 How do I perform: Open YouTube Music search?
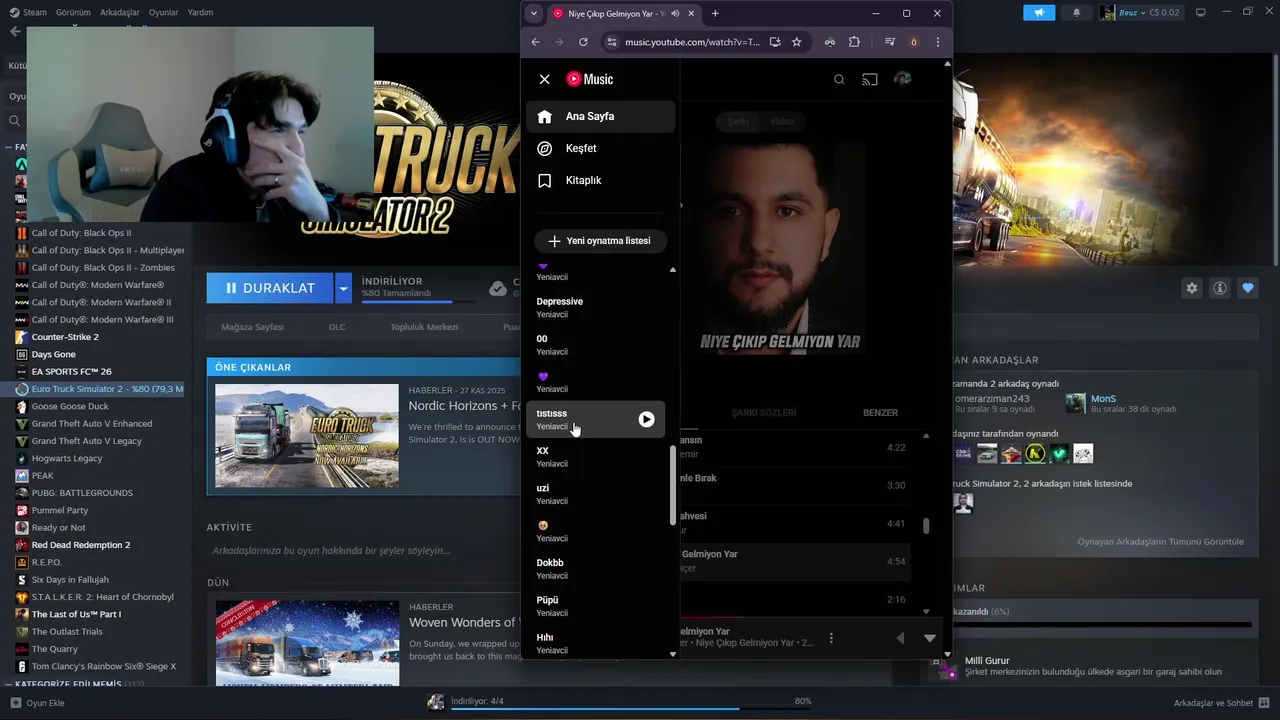tap(839, 79)
